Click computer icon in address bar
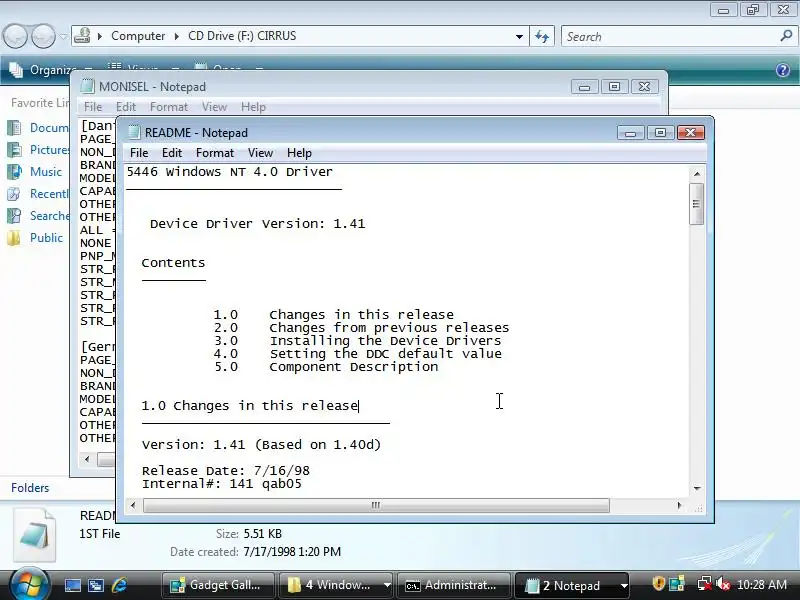The image size is (800, 600). tap(82, 36)
